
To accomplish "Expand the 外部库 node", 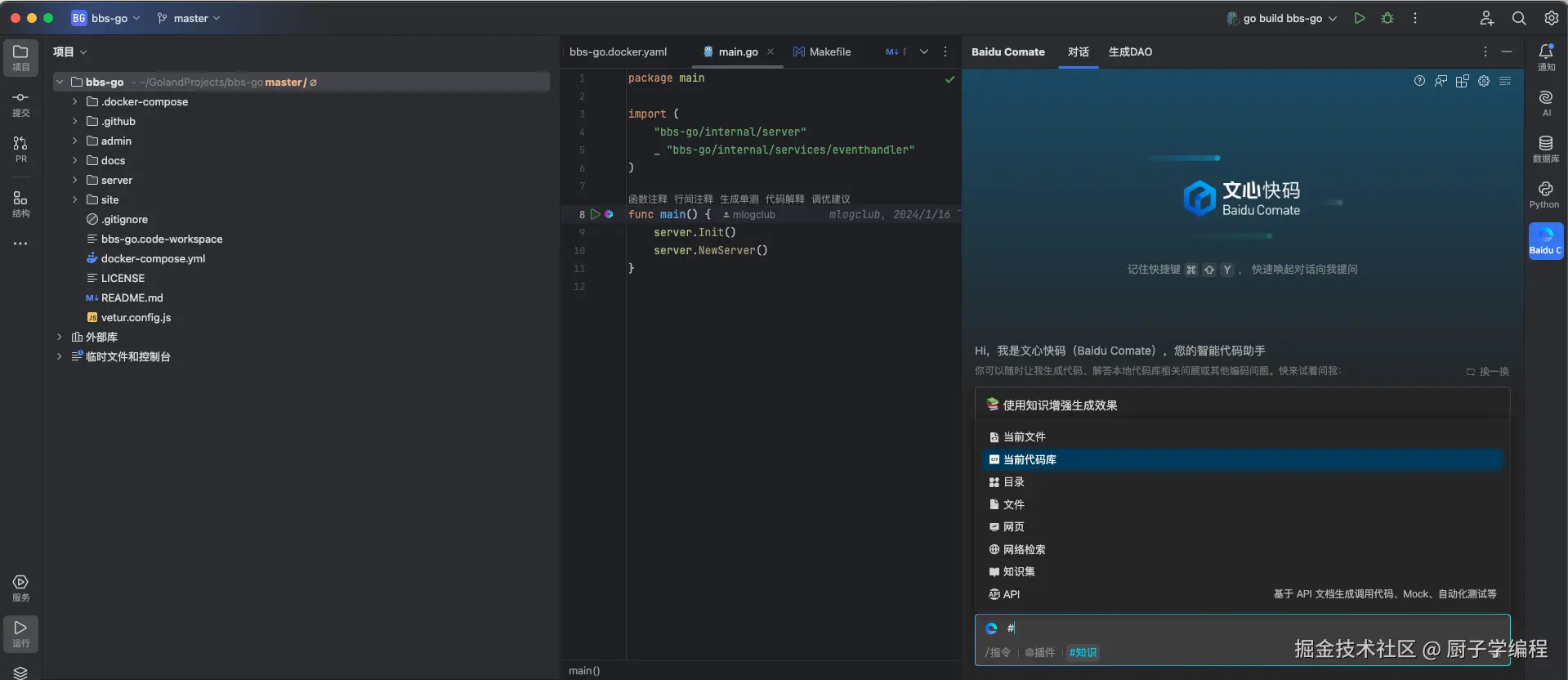I will [x=59, y=337].
